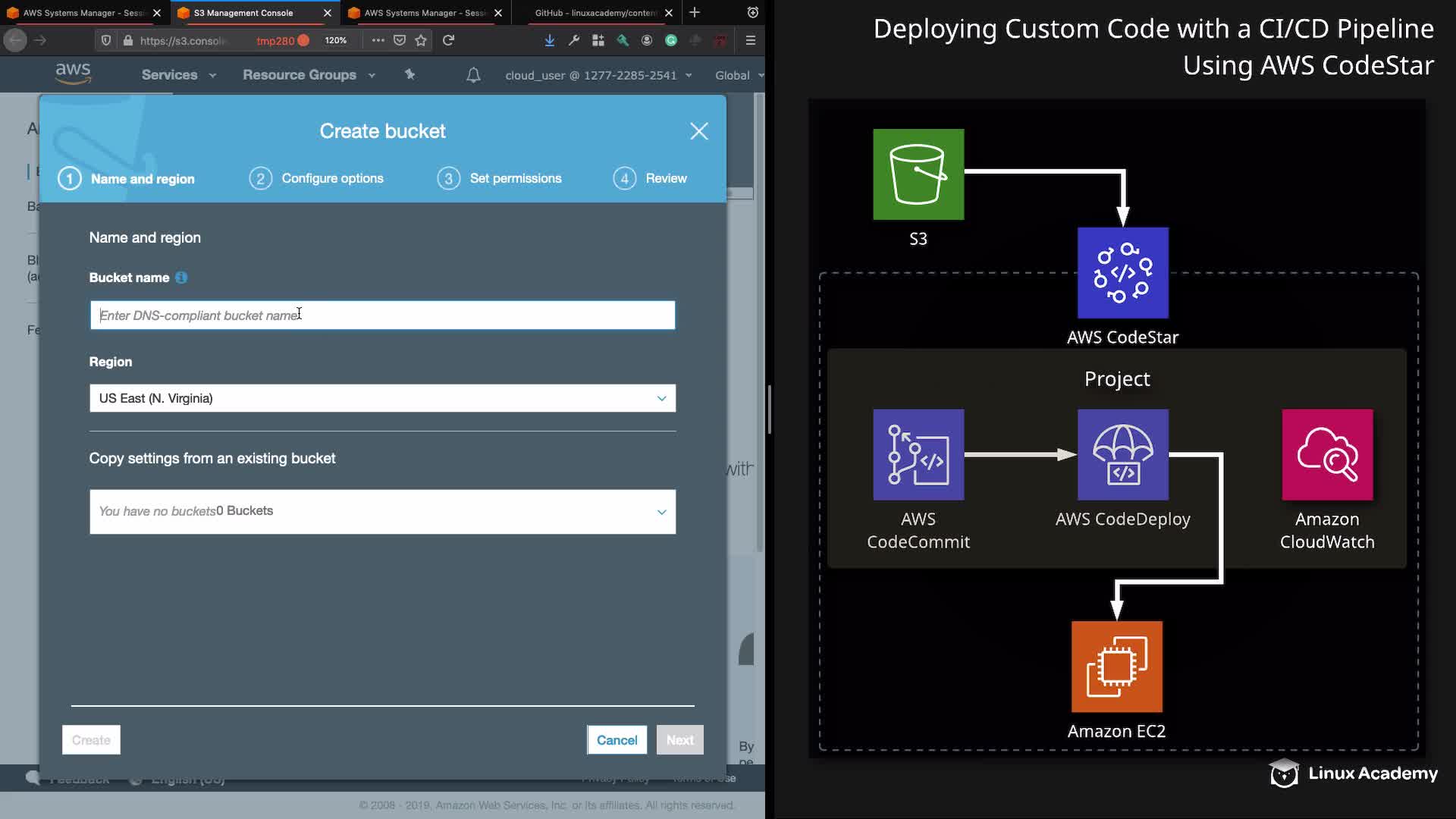Open the AWS notifications bell
This screenshot has height=819, width=1456.
[473, 75]
